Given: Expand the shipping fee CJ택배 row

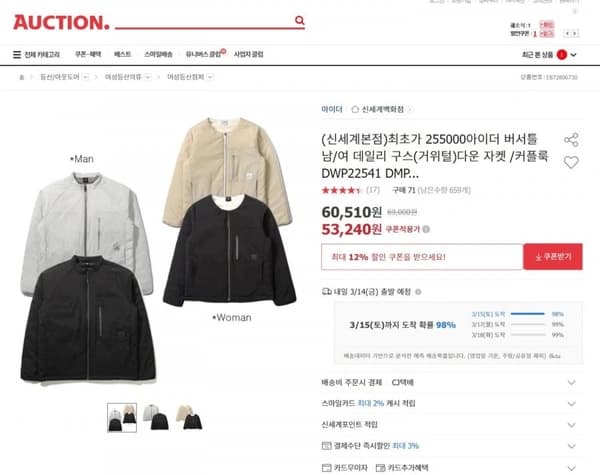Looking at the screenshot, I should [x=452, y=382].
